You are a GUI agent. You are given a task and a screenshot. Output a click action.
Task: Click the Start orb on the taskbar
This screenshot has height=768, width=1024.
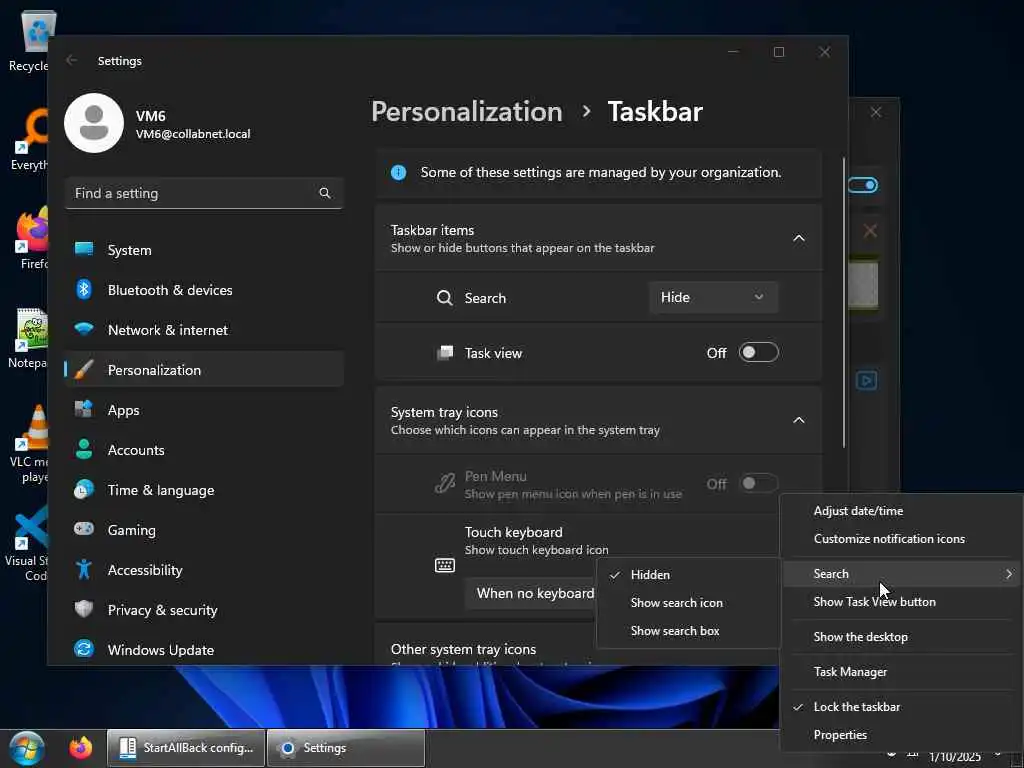(x=26, y=748)
